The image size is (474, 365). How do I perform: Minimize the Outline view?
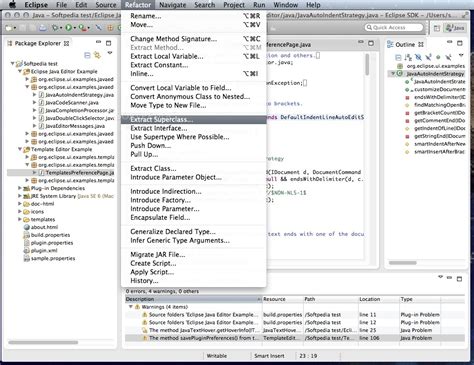coord(450,42)
